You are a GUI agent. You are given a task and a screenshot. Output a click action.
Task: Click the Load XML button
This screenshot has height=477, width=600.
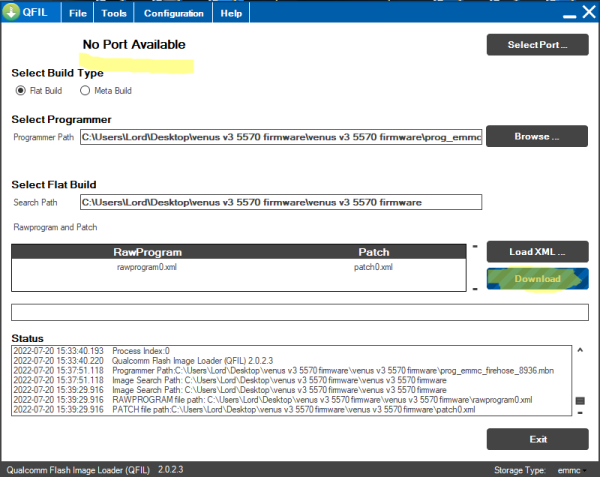(537, 252)
